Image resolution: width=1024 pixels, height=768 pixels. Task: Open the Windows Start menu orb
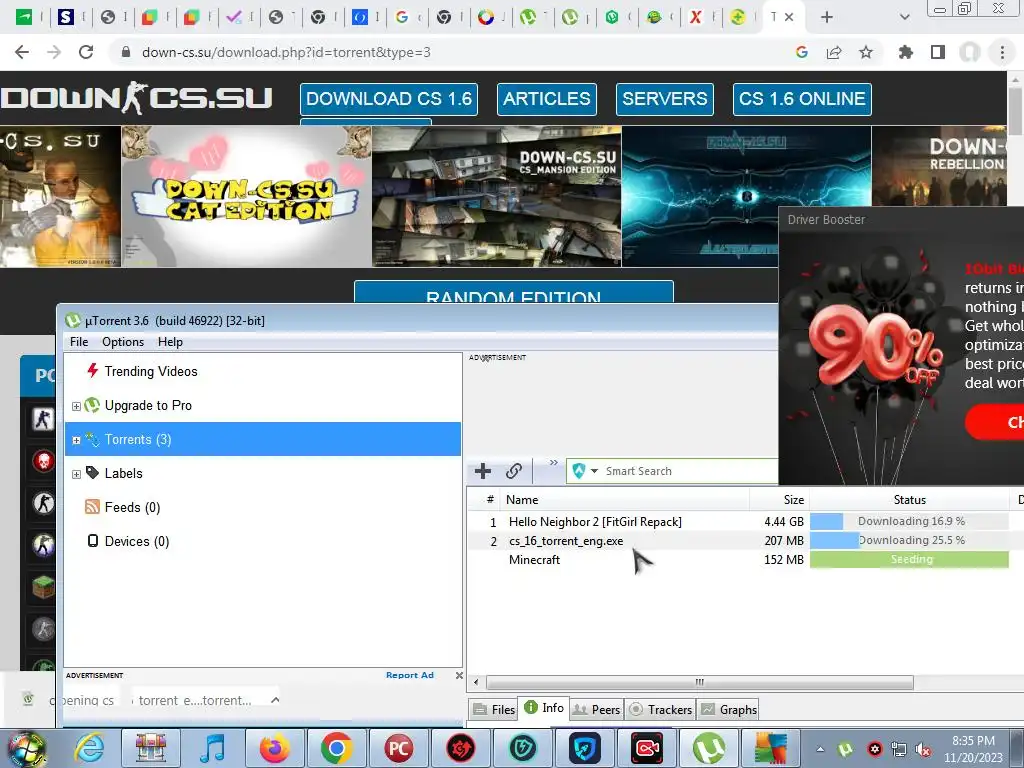point(26,748)
